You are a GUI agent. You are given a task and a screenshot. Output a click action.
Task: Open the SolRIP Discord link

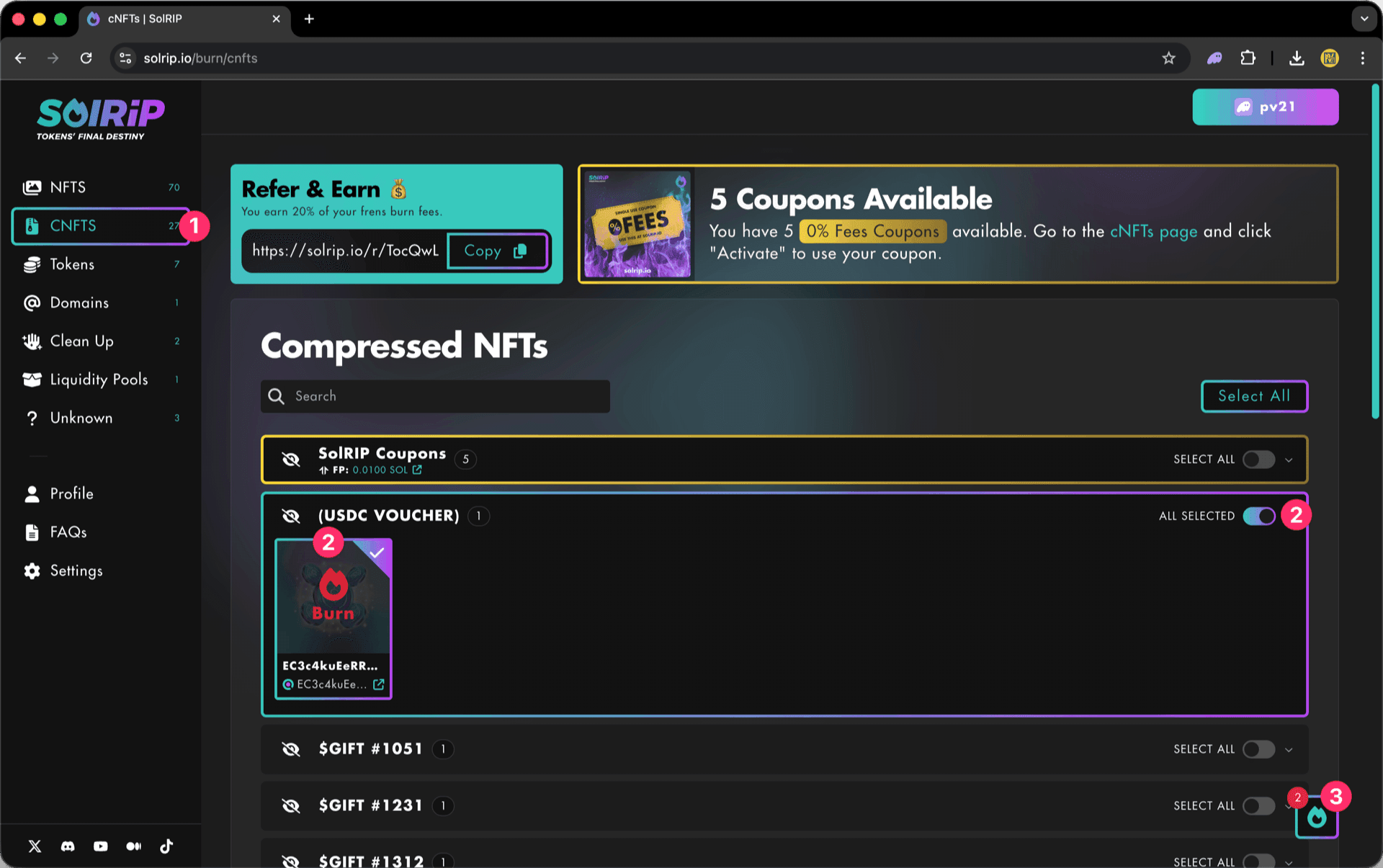pyautogui.click(x=68, y=846)
